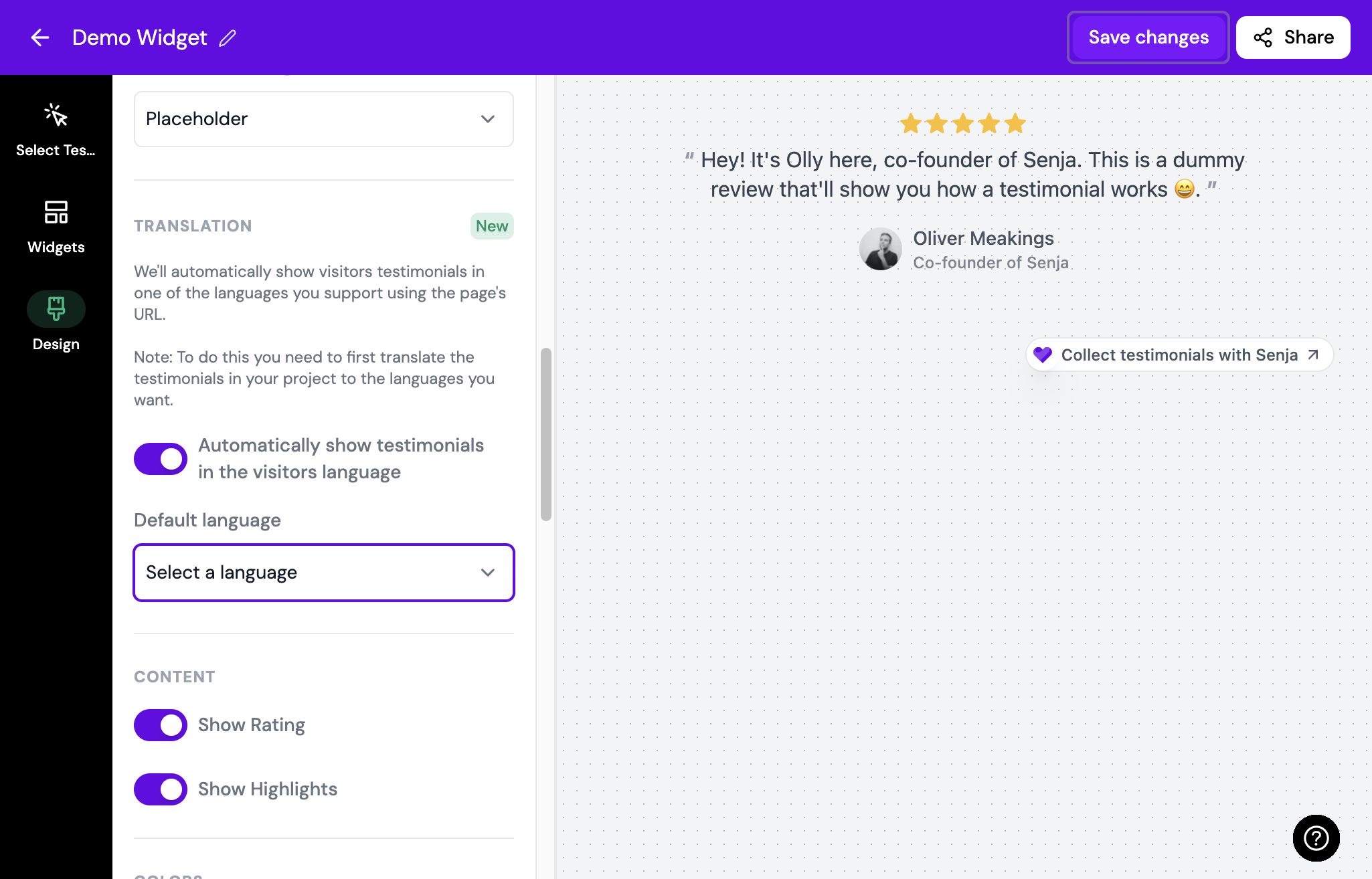Disable the Show Rating toggle
Viewport: 1372px width, 879px height.
click(161, 725)
